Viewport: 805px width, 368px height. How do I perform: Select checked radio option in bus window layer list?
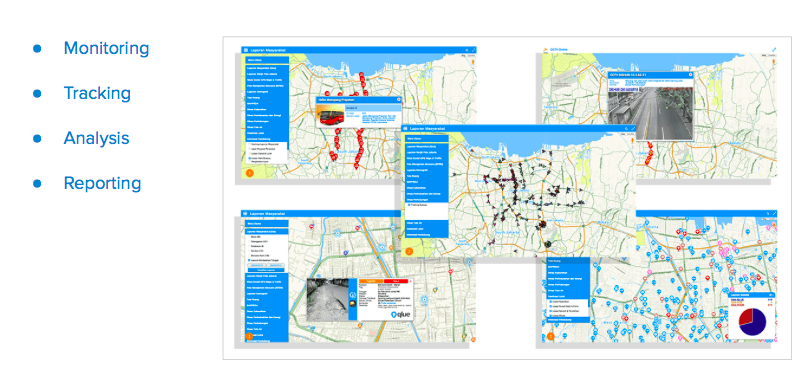point(249,158)
